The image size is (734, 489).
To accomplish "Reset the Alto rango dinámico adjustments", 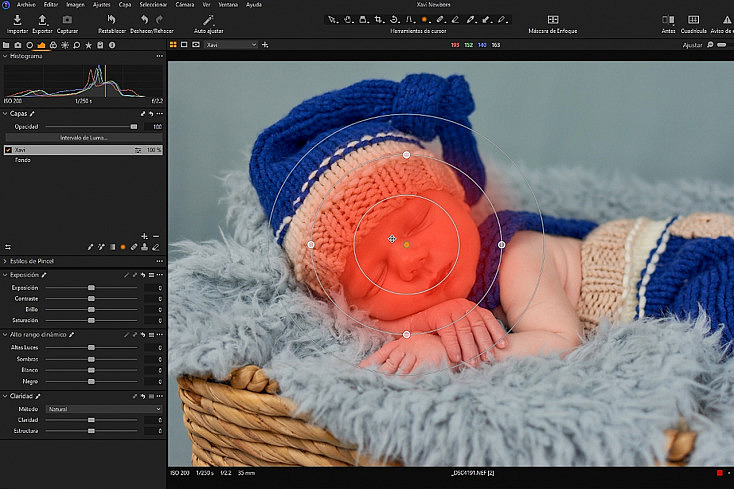I will click(x=143, y=335).
